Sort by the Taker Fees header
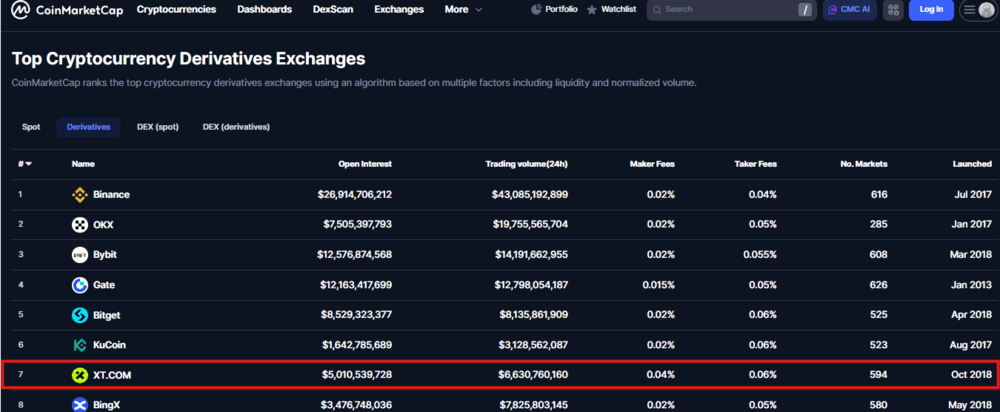The width and height of the screenshot is (1000, 412). tap(755, 164)
